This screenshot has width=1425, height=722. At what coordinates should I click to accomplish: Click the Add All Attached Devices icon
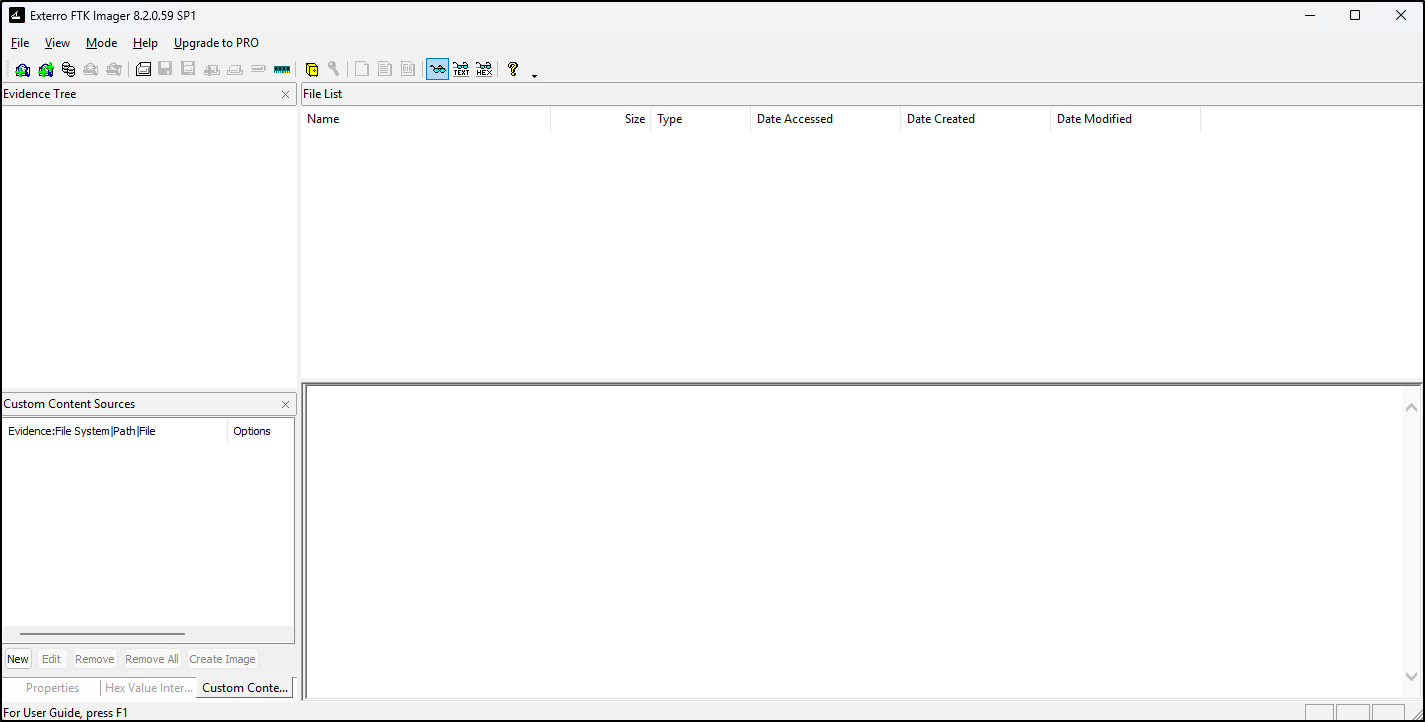point(45,69)
